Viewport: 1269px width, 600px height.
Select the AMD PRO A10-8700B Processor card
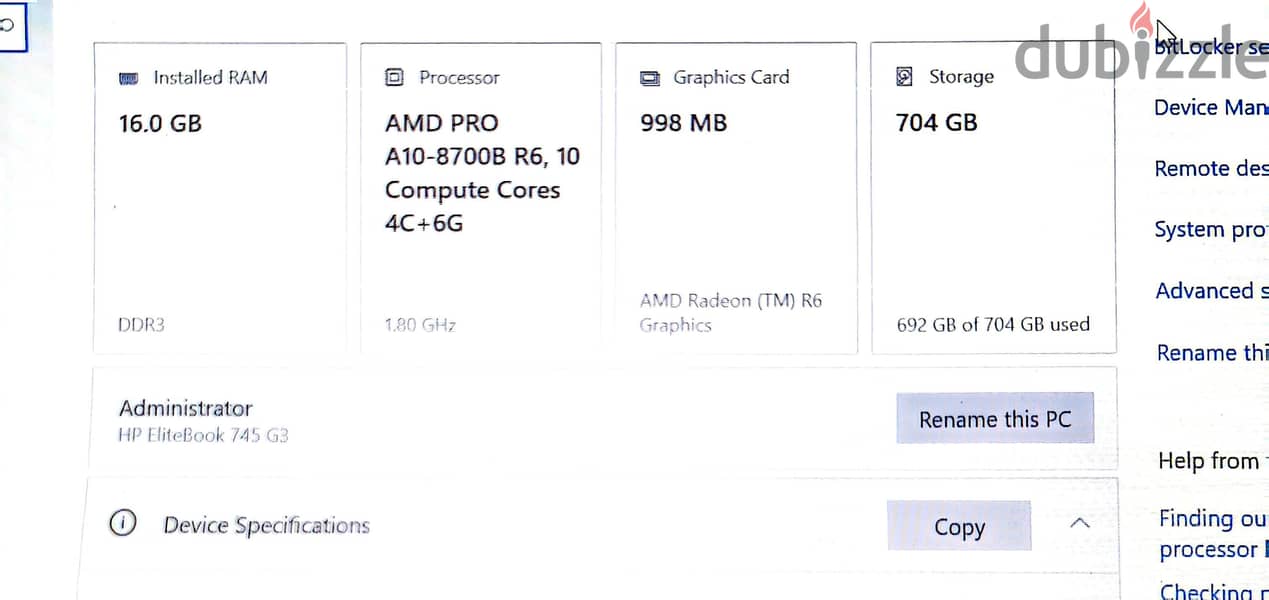pyautogui.click(x=481, y=198)
